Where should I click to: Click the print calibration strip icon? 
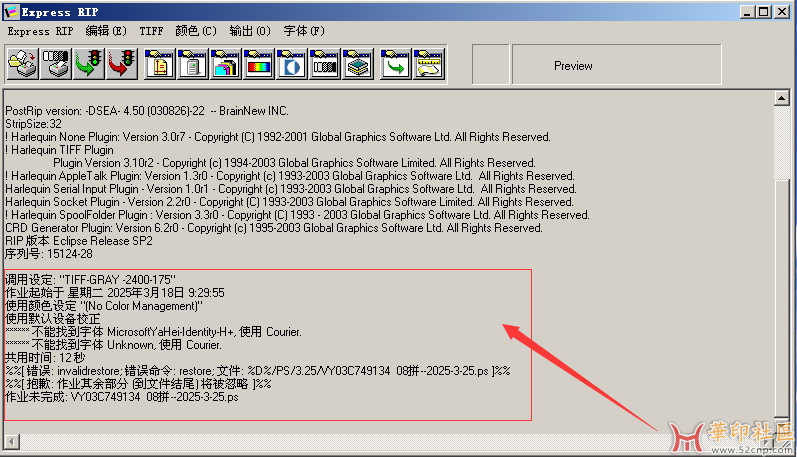(x=56, y=64)
